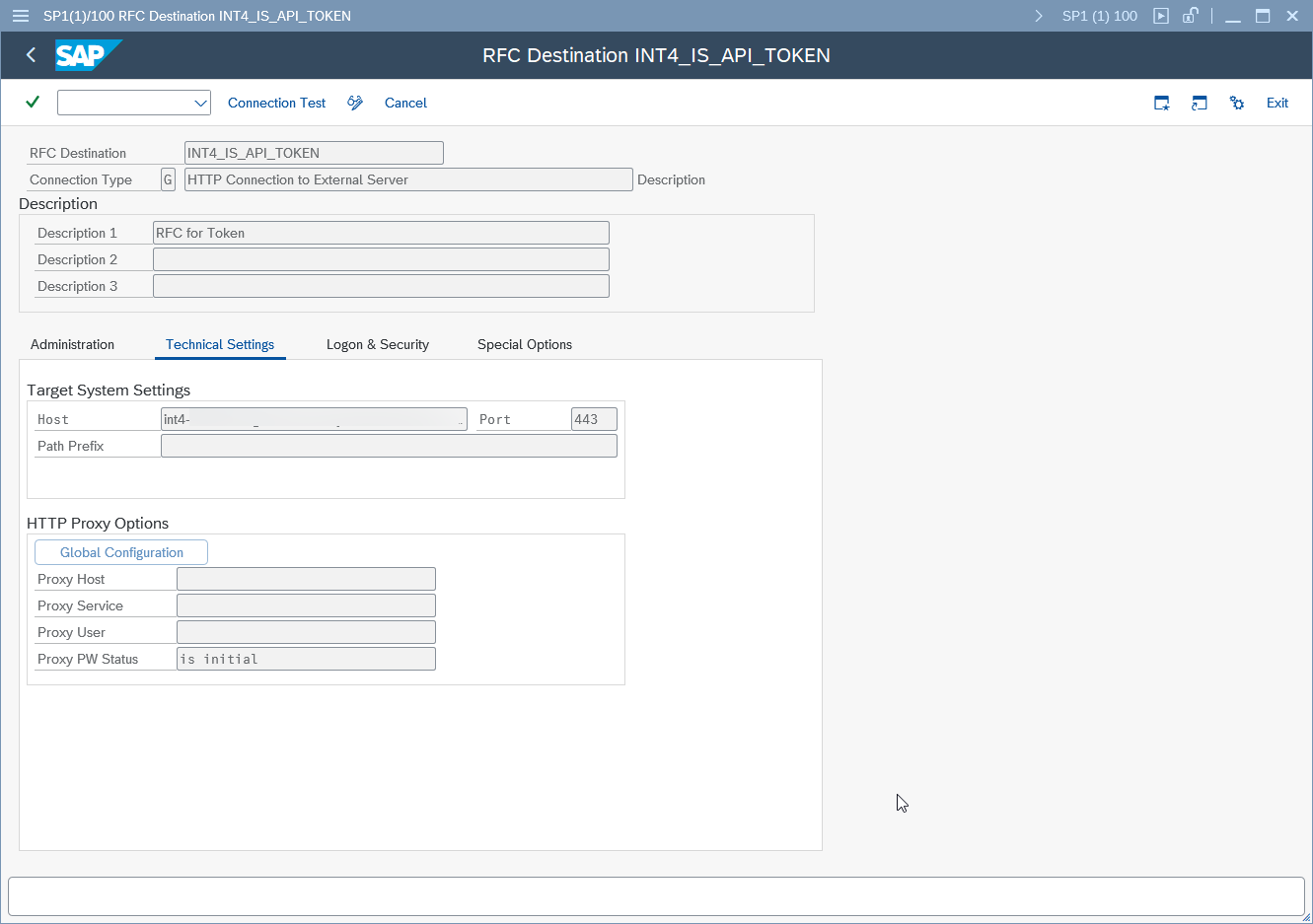Open the transaction command field dropdown
The image size is (1313, 924).
[200, 103]
